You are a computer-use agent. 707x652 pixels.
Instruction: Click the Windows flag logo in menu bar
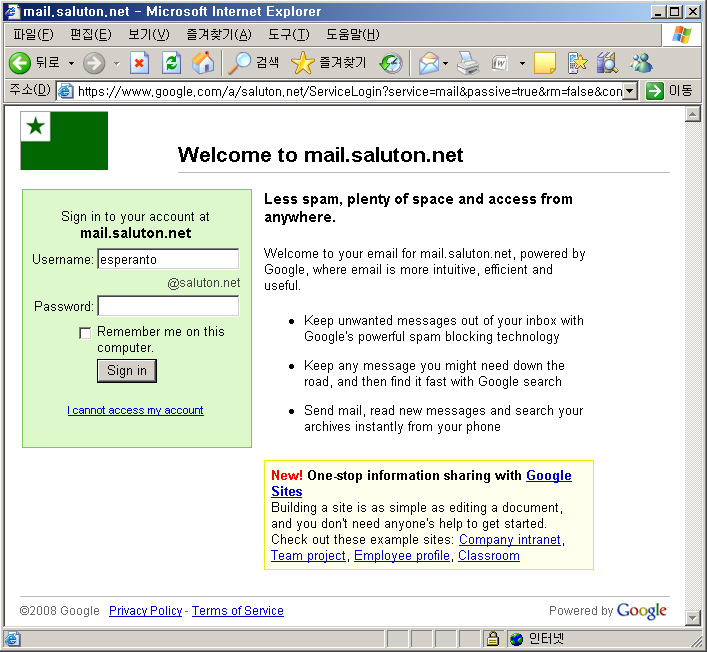[x=682, y=35]
